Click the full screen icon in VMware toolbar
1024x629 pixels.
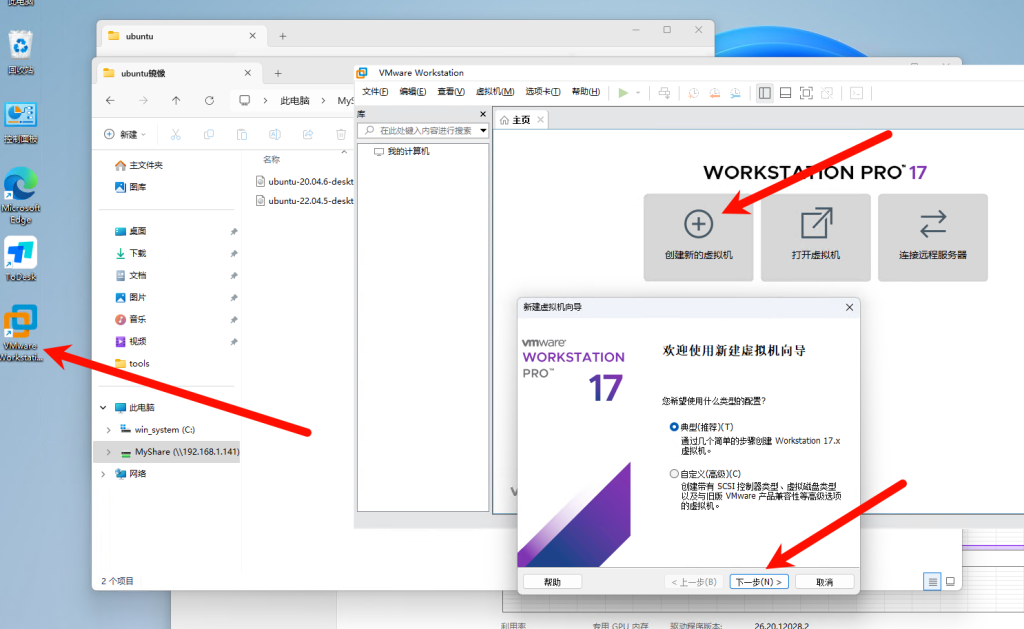tap(807, 93)
